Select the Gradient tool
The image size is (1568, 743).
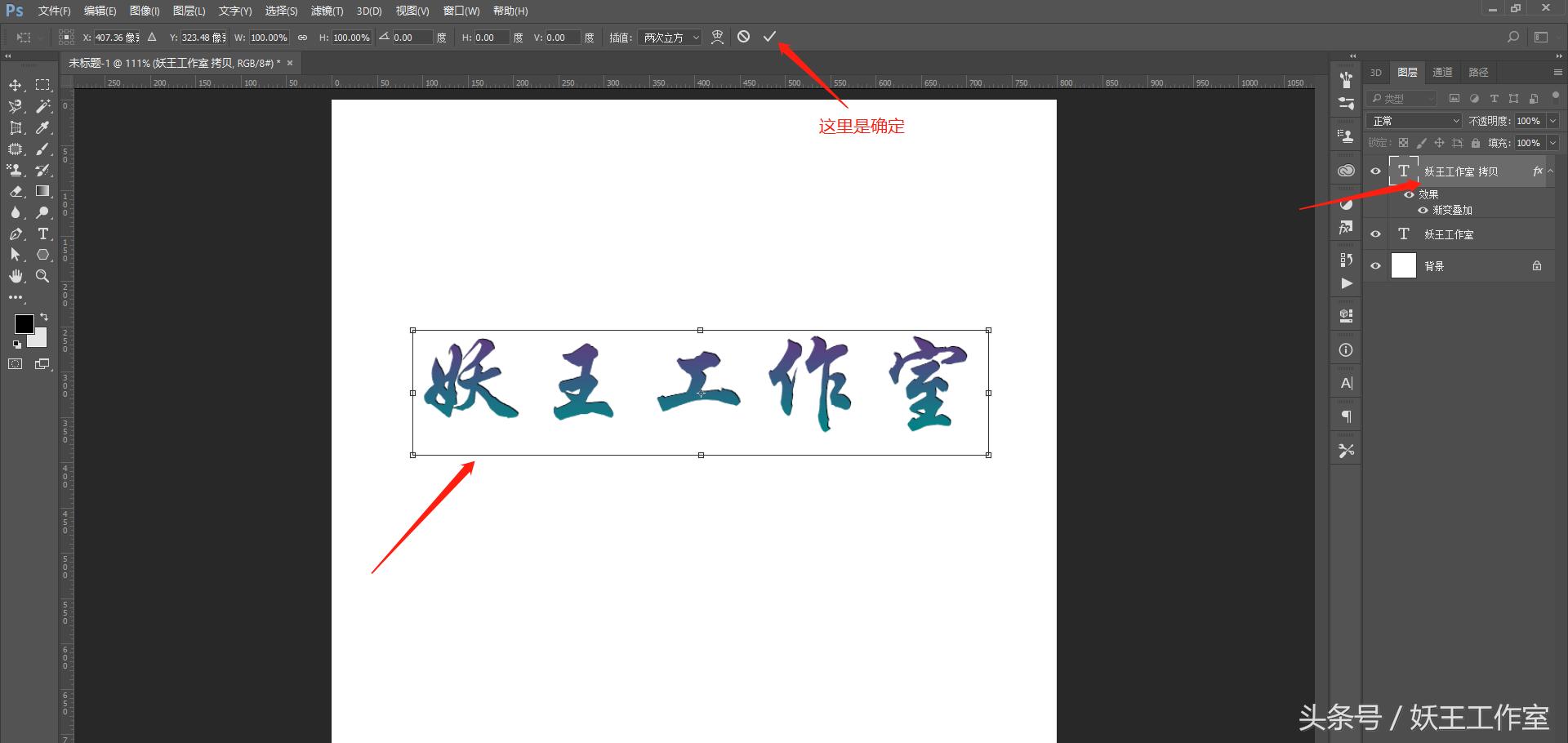coord(43,192)
